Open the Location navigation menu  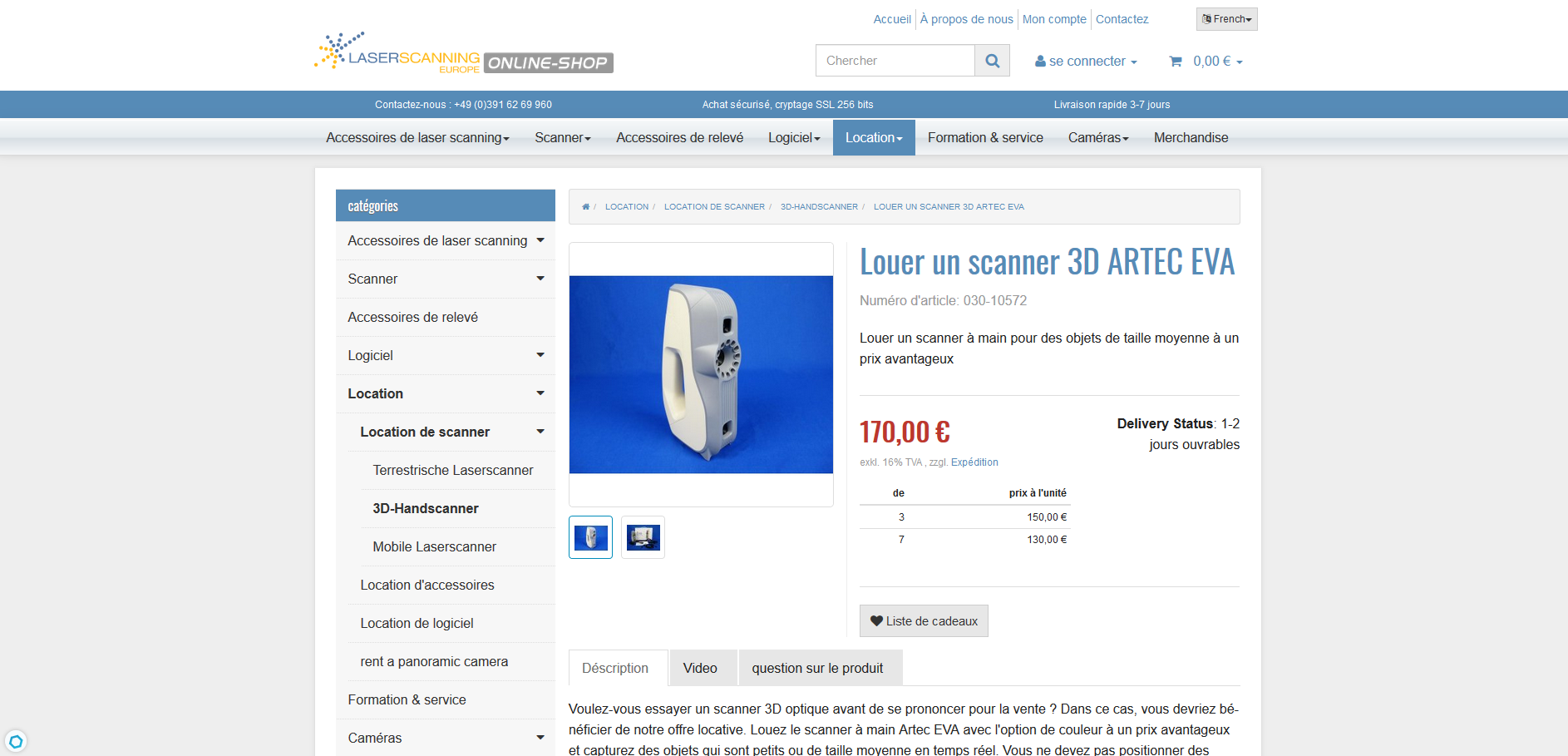(x=874, y=137)
